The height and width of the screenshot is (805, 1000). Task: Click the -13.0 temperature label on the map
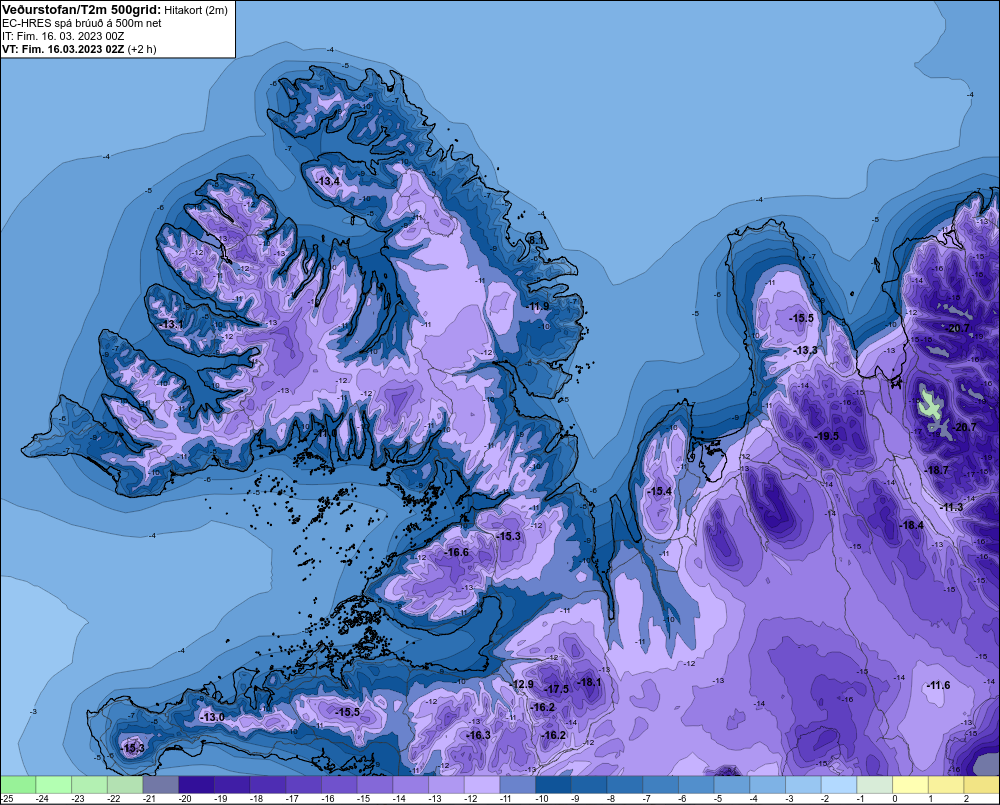(x=212, y=717)
